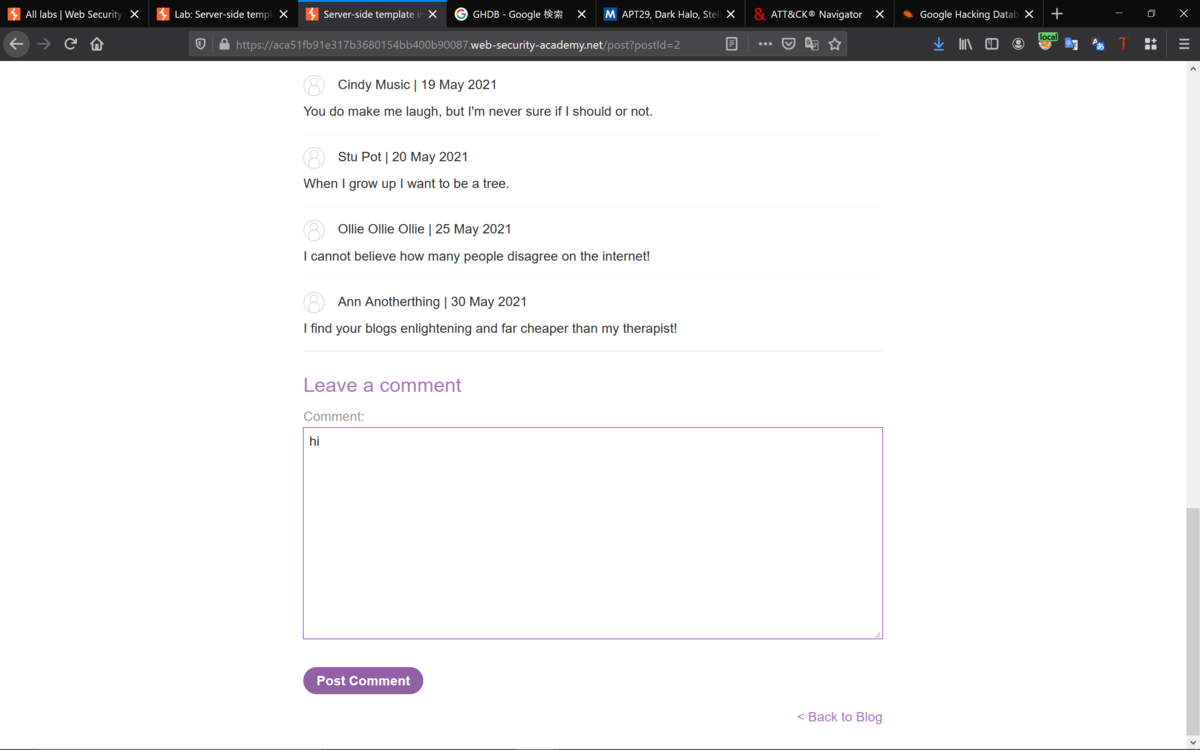Minimize the Firefox window
This screenshot has height=750, width=1200.
point(1118,14)
